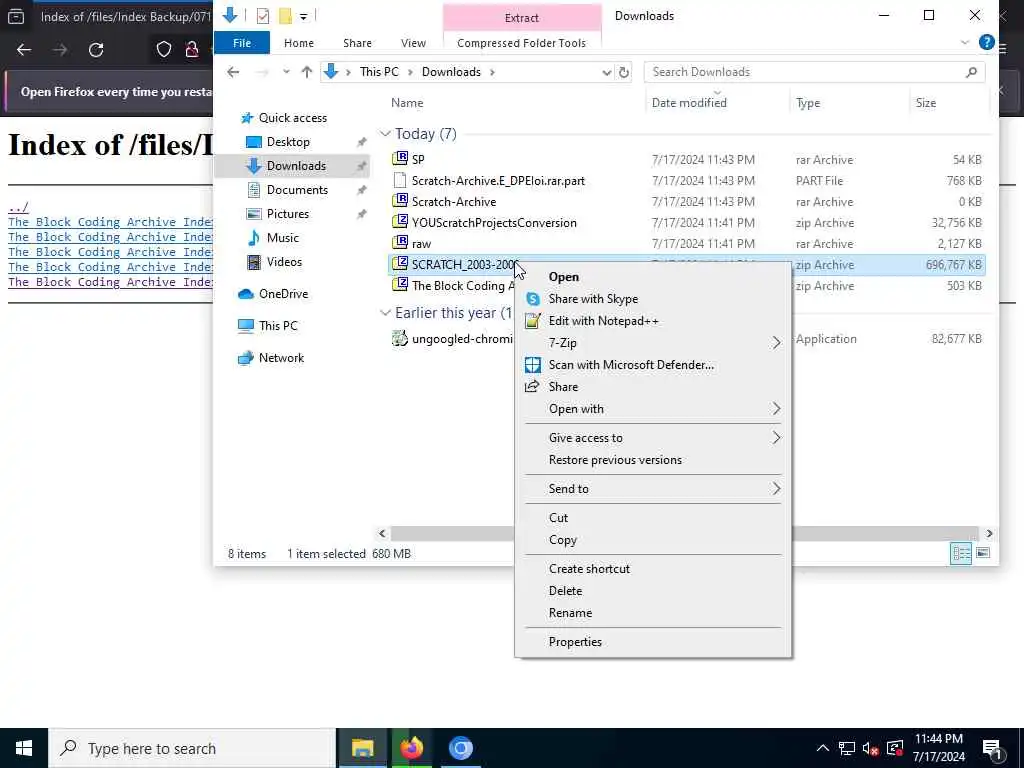Switch to large icons view in status bar
This screenshot has height=768, width=1024.
[983, 554]
